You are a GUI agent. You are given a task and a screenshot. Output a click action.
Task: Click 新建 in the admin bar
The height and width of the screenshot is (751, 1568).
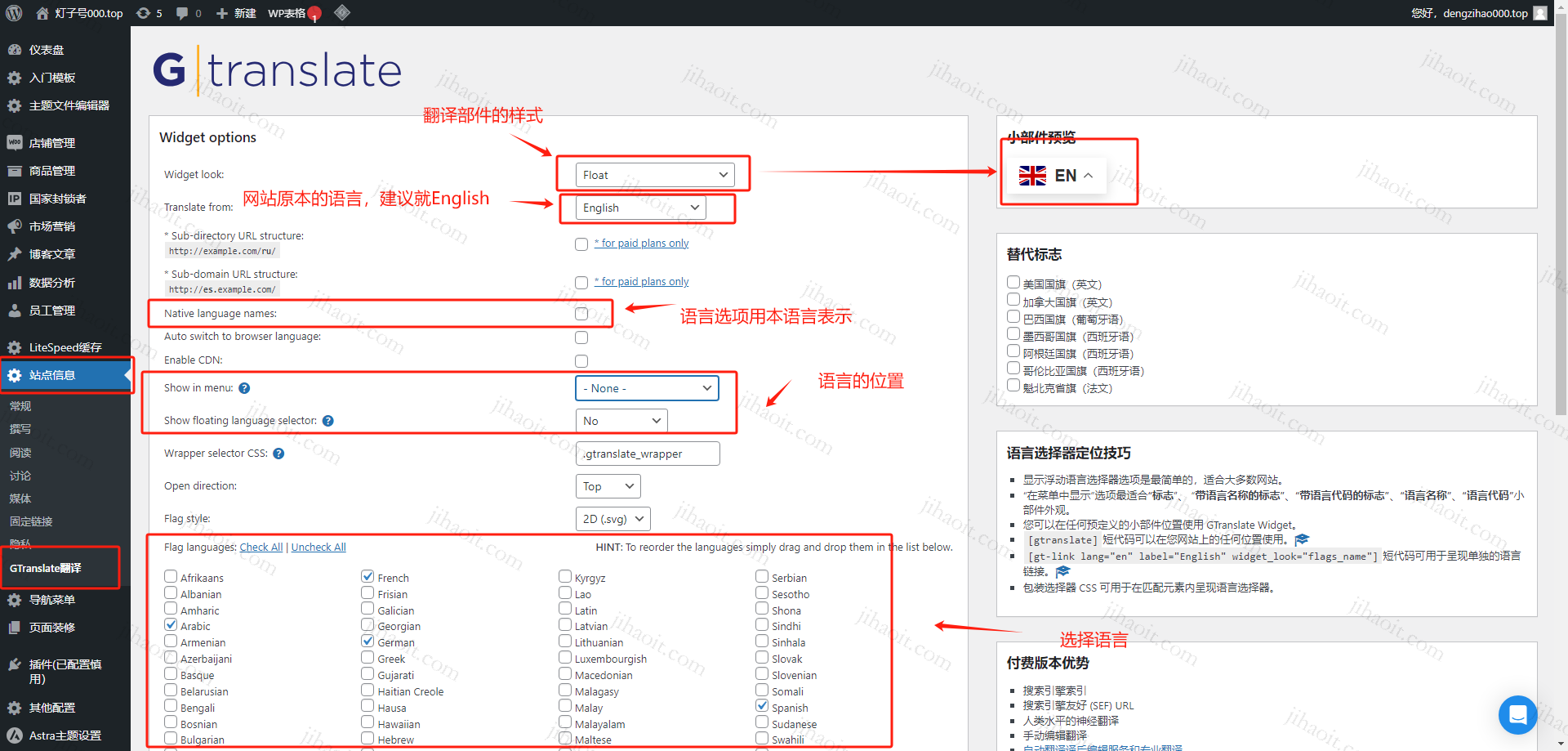point(236,13)
